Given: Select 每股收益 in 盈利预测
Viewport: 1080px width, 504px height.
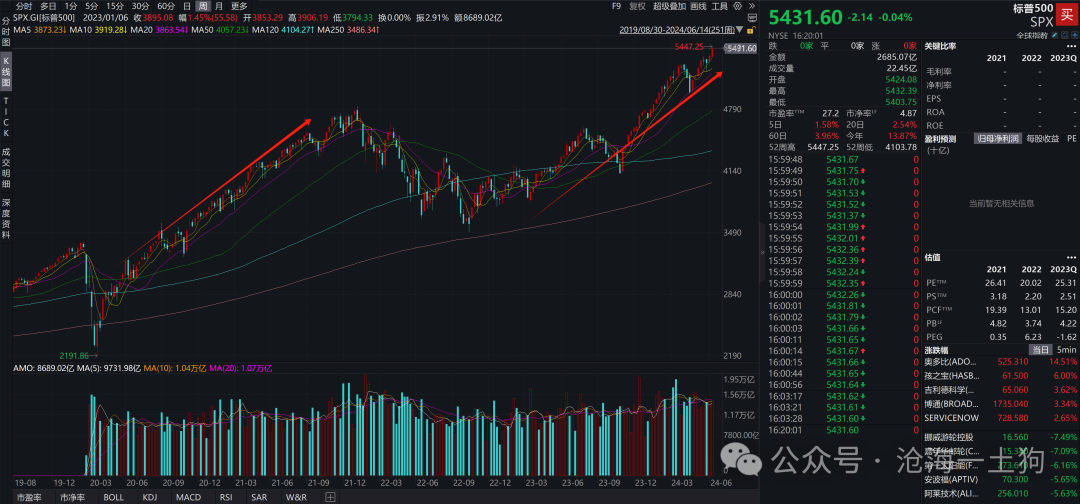Looking at the screenshot, I should click(1042, 138).
